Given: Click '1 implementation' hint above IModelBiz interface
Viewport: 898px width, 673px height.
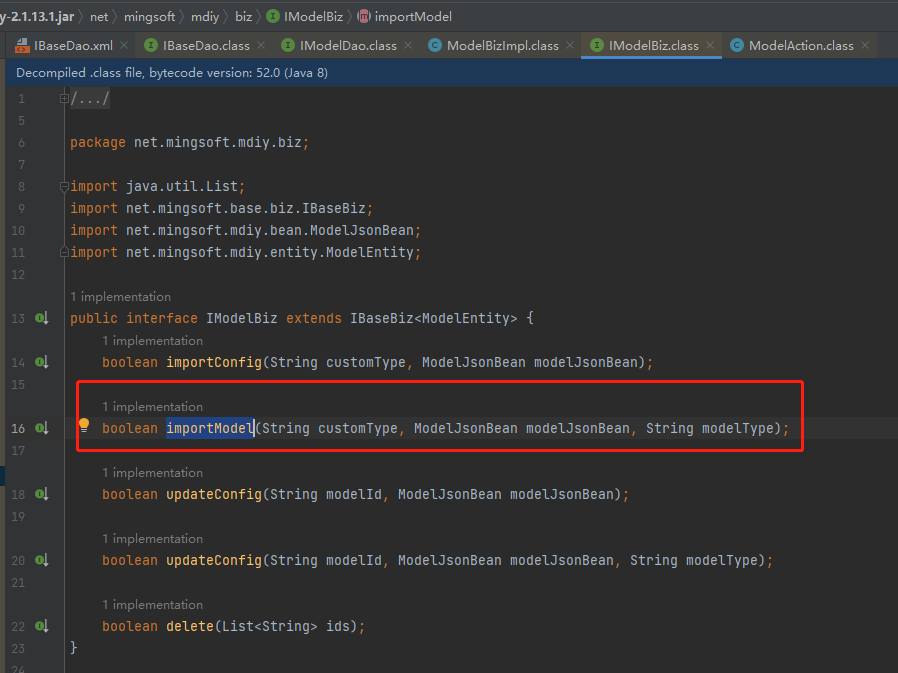Looking at the screenshot, I should [x=120, y=297].
